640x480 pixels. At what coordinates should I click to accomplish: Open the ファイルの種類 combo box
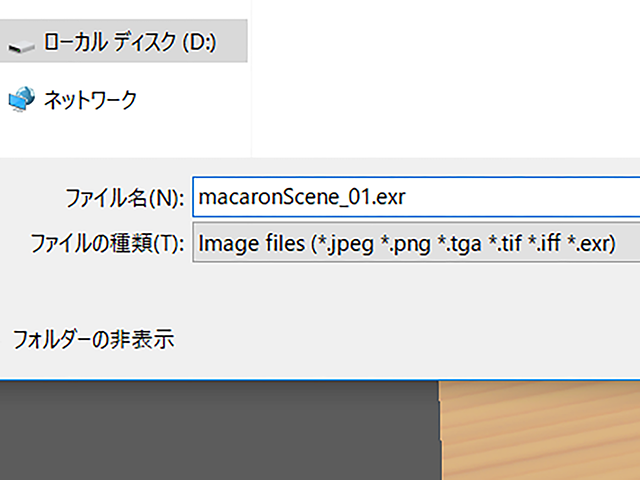[x=416, y=242]
